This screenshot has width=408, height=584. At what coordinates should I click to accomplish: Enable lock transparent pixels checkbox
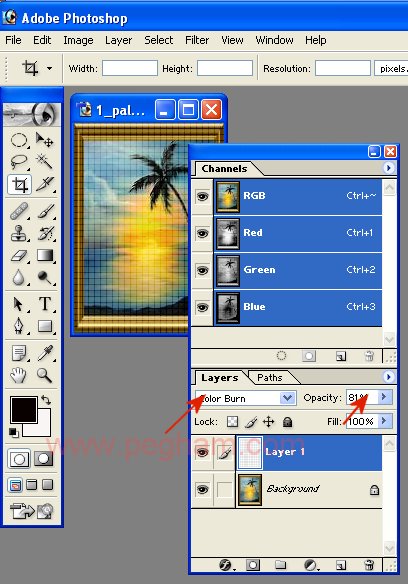tap(233, 422)
